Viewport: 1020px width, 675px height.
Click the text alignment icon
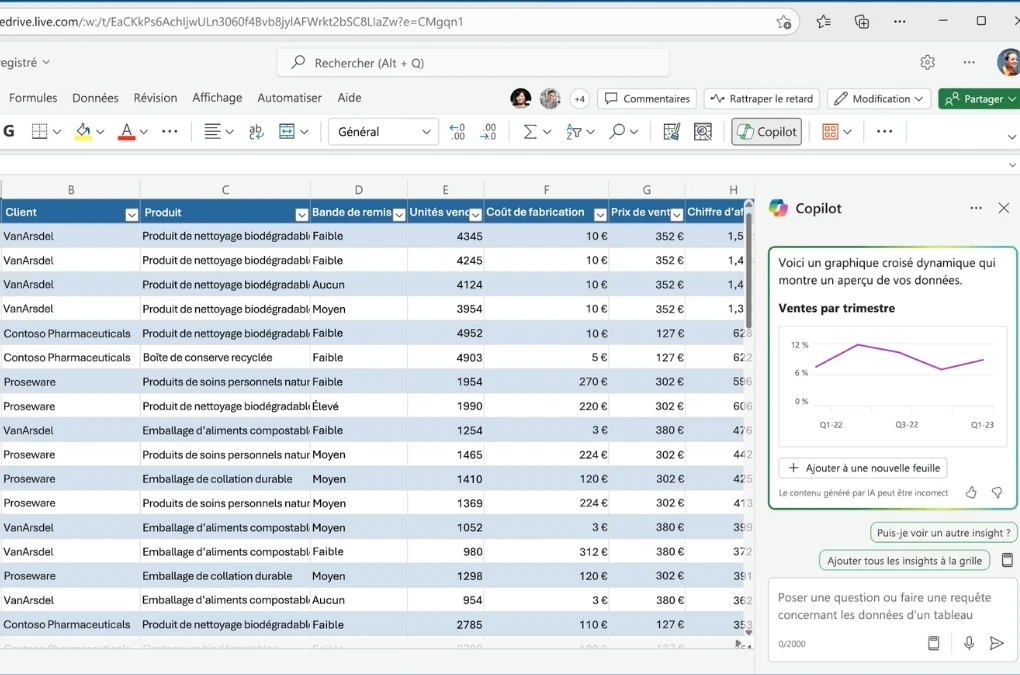[212, 131]
